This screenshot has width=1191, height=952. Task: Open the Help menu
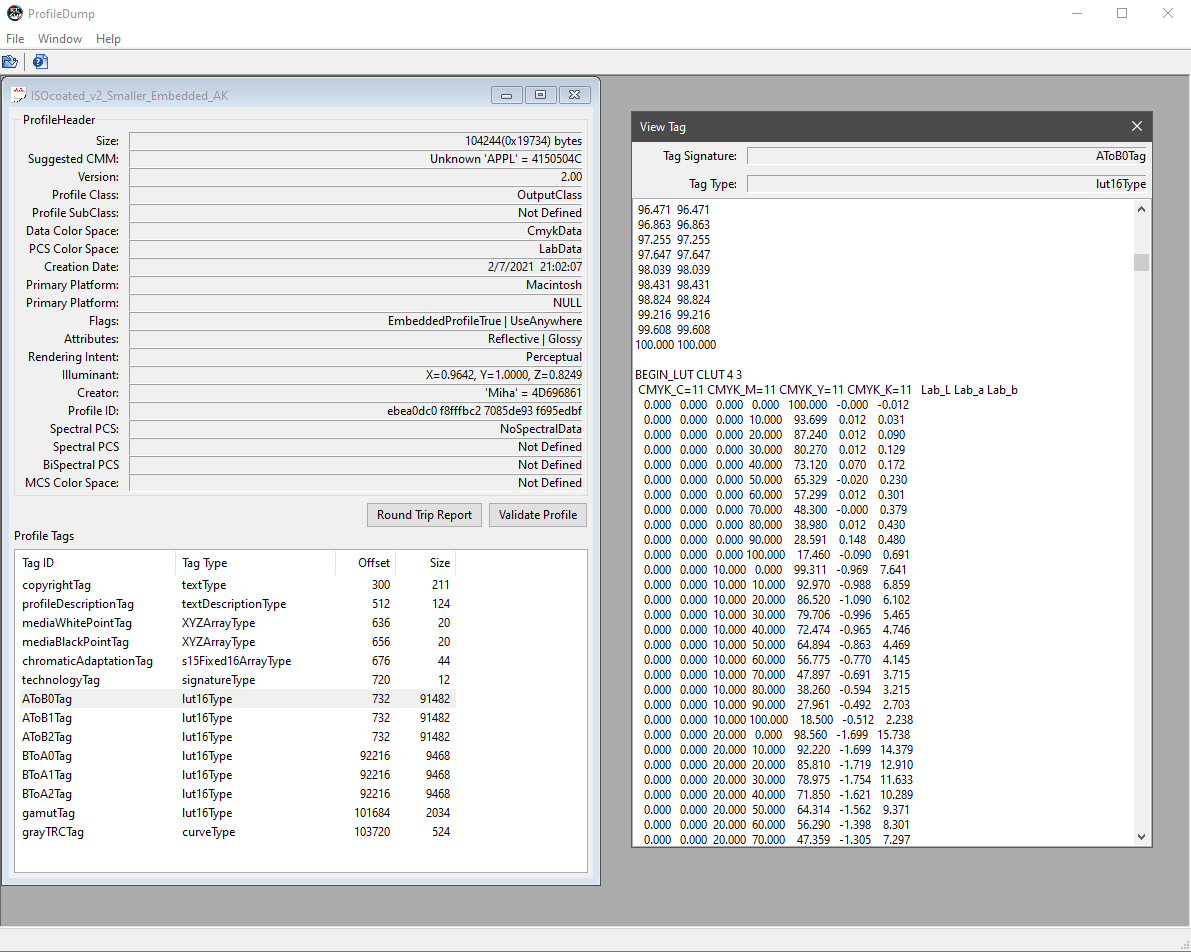(x=108, y=39)
